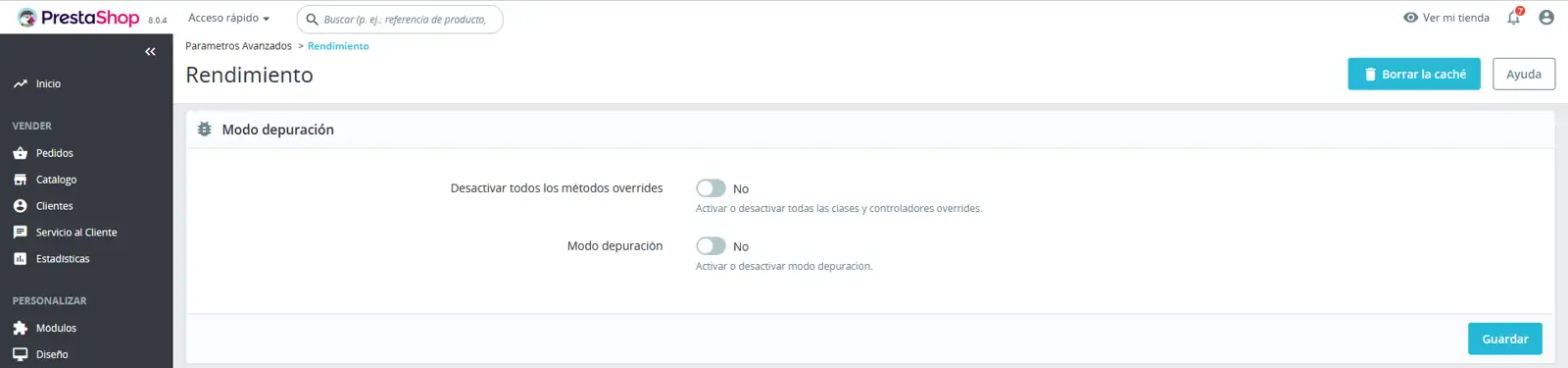Open the Ayuda help button
Screen dimensions: 1568x368
click(1524, 74)
